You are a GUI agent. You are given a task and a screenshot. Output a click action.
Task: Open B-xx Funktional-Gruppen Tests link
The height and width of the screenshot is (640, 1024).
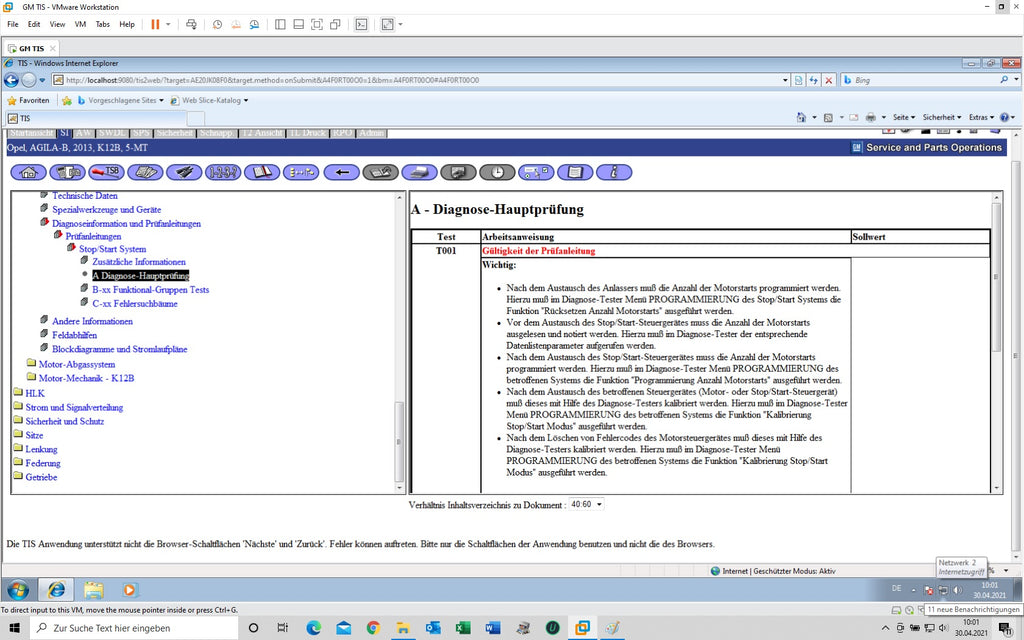[x=151, y=290]
